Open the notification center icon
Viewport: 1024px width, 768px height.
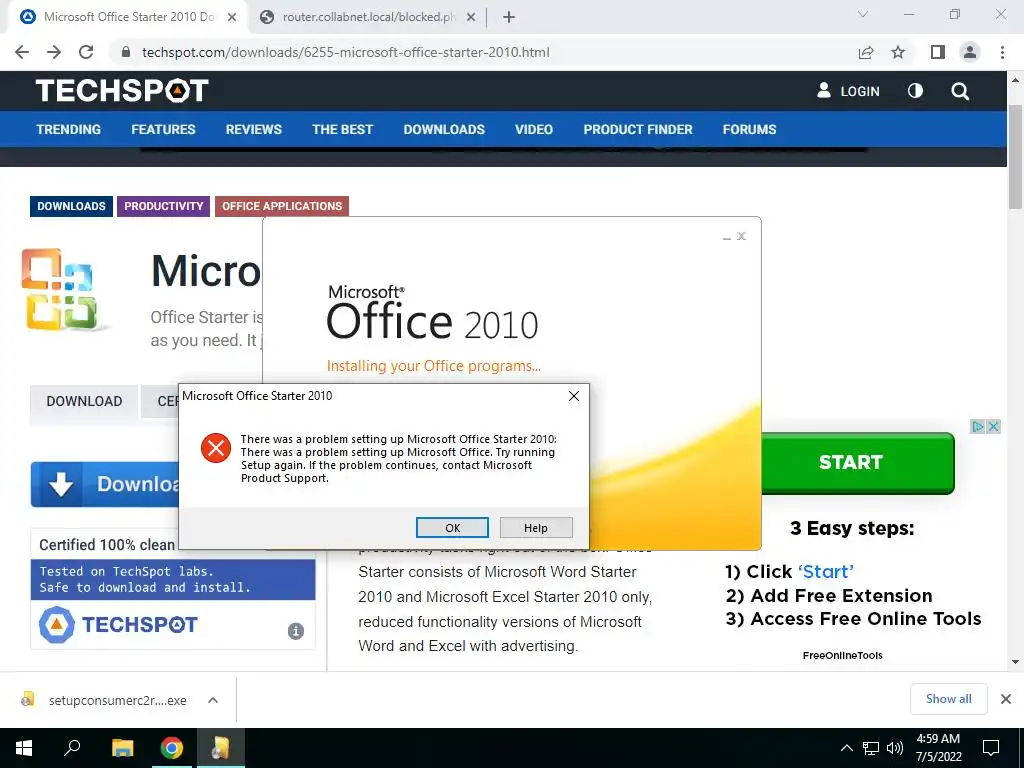click(x=991, y=748)
